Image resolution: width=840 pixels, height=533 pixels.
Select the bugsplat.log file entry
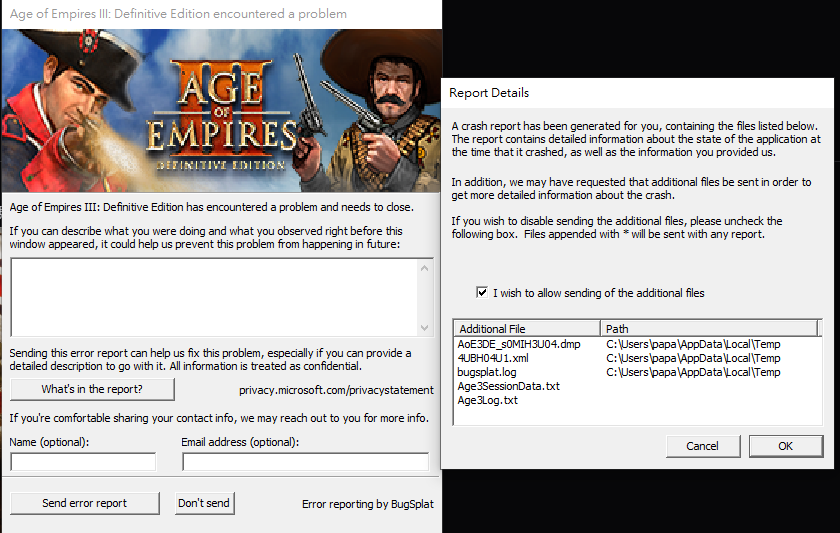point(487,372)
